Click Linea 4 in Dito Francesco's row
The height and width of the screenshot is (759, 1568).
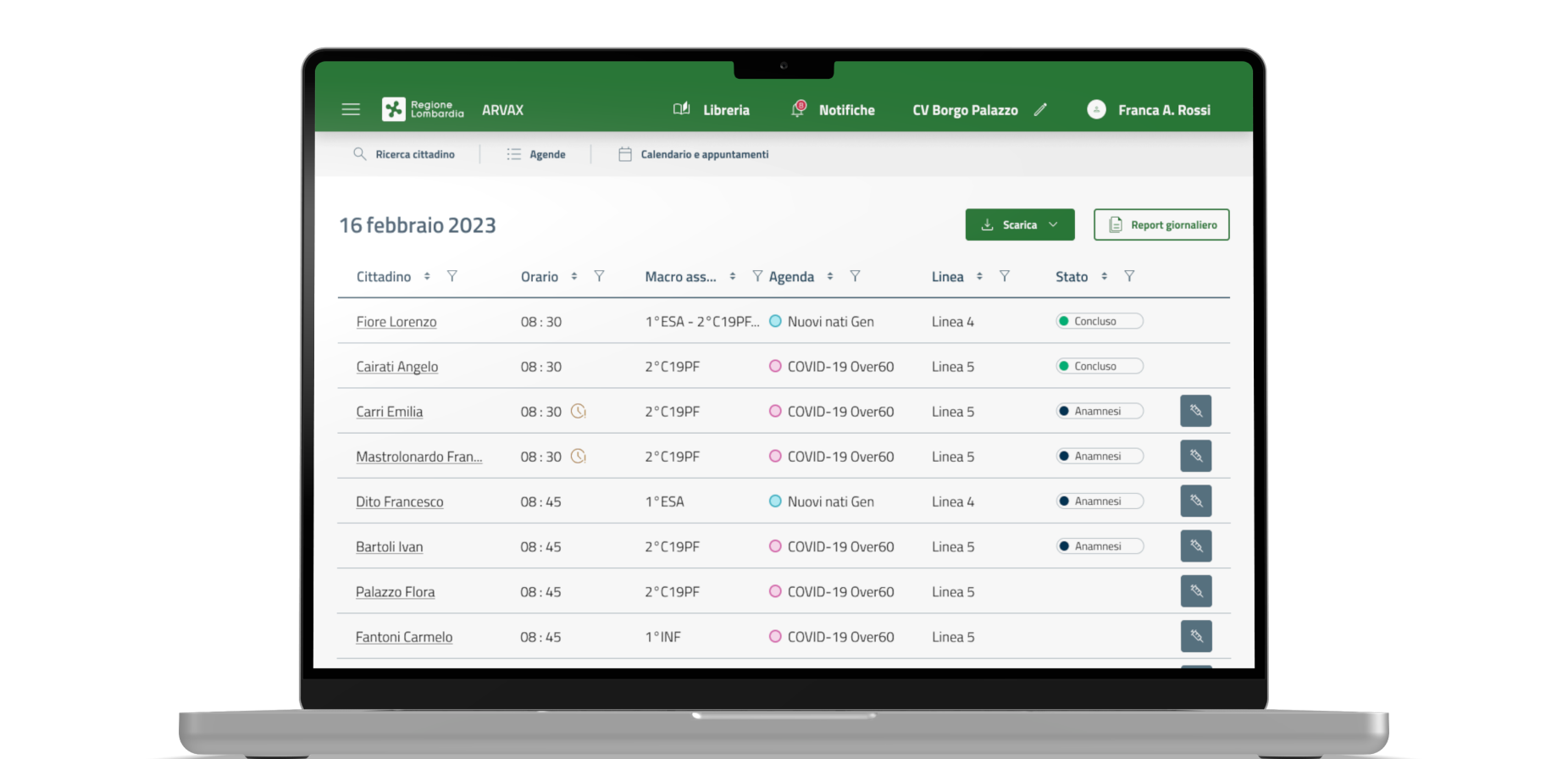953,501
